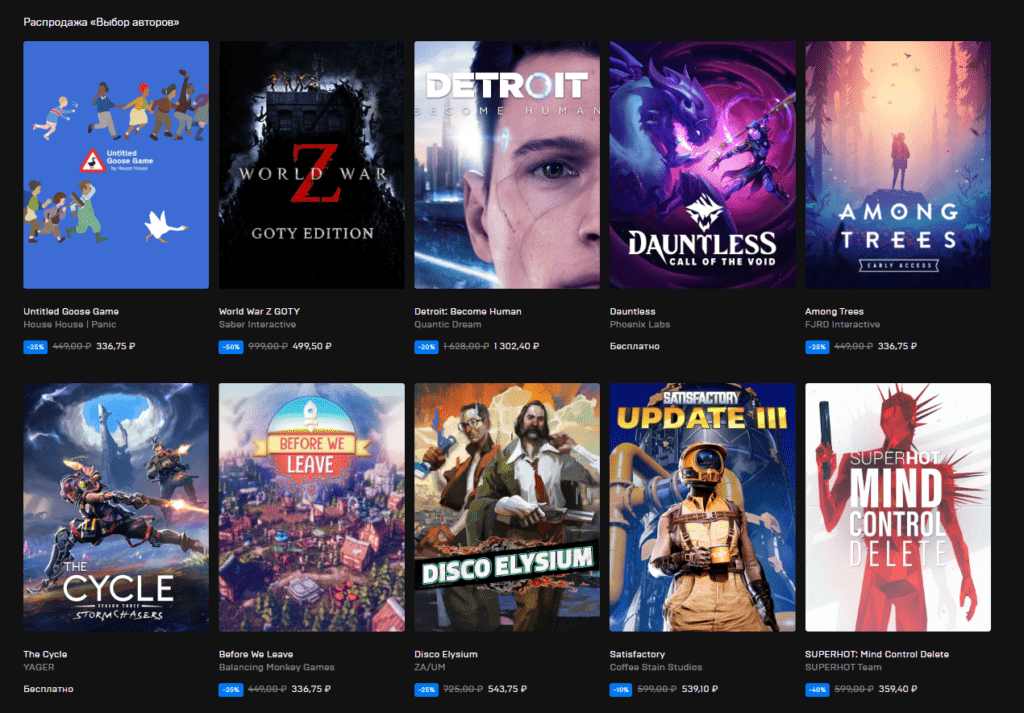Open the Dauntless Call of the Void cover
This screenshot has height=713, width=1024.
coord(703,165)
